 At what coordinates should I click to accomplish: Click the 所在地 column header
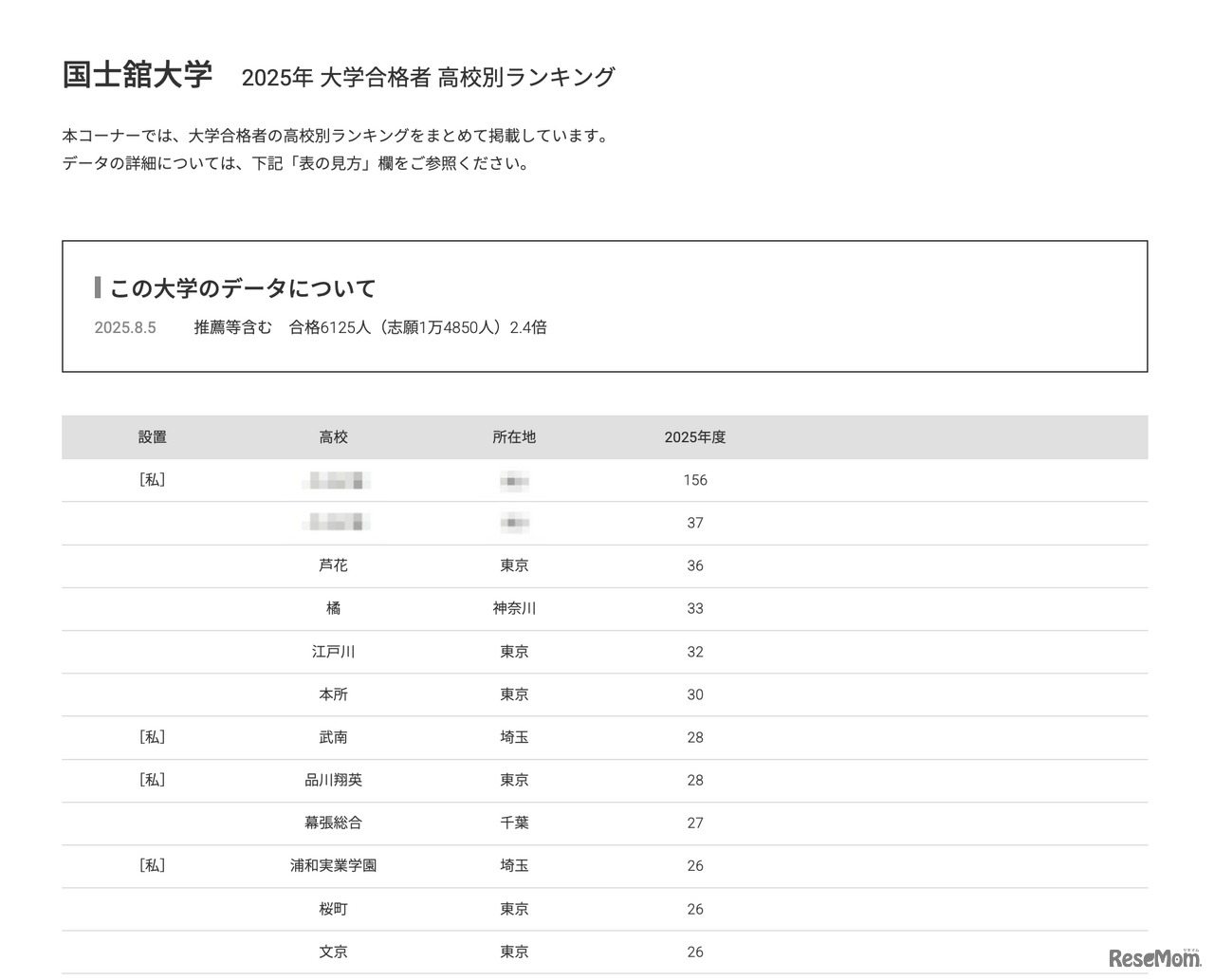[x=514, y=437]
